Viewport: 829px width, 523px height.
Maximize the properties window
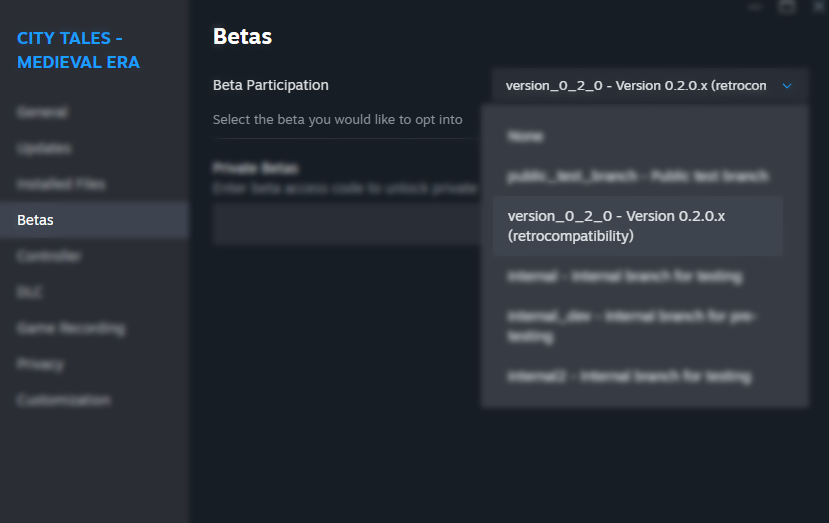click(x=786, y=6)
